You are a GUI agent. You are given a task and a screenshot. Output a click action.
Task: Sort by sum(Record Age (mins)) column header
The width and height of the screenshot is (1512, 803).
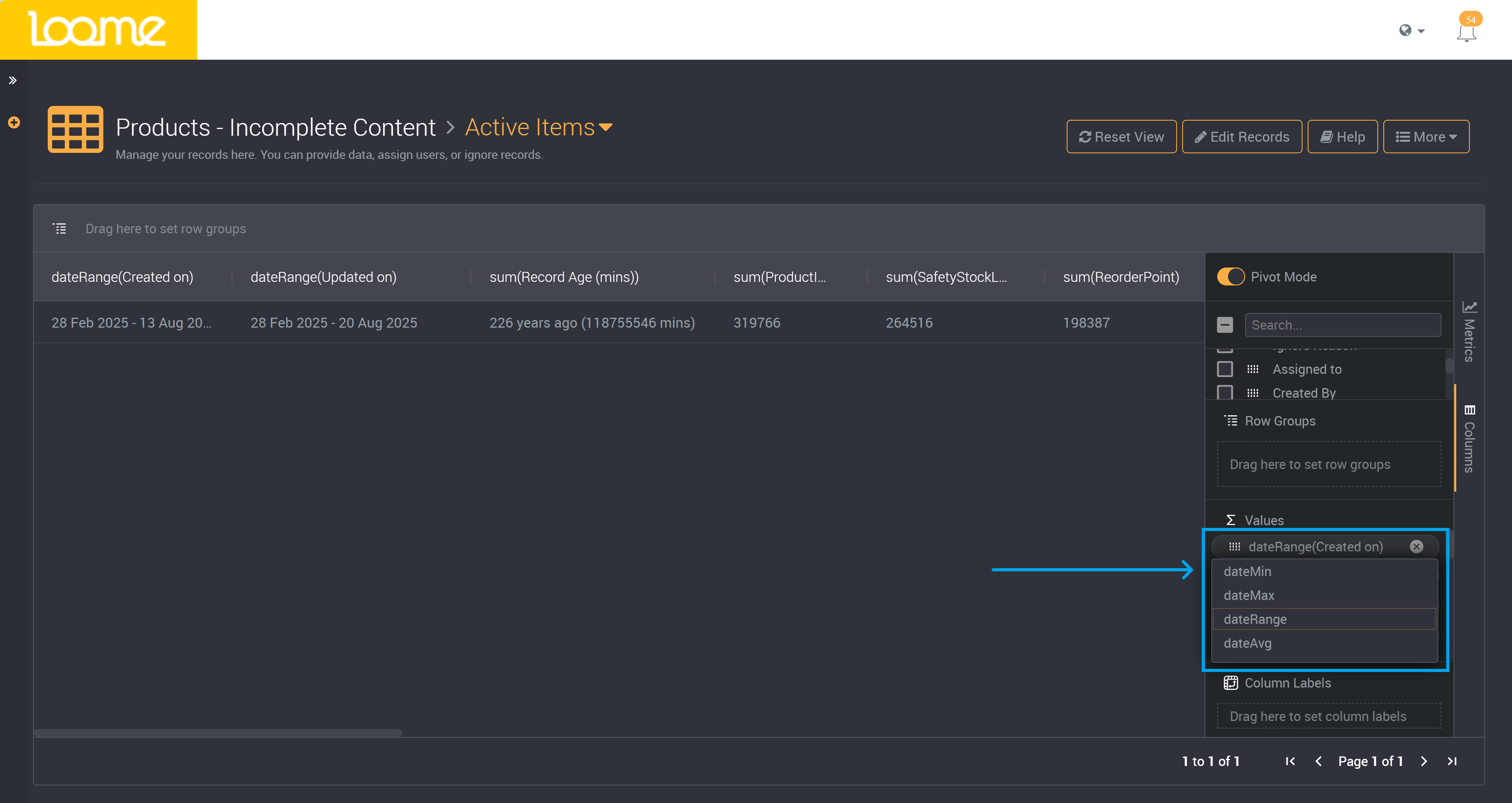coord(564,277)
